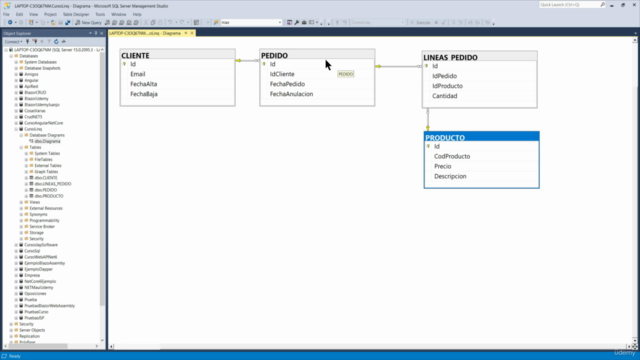Click the primary key icon in PRODUCTO table
The width and height of the screenshot is (640, 360).
[x=428, y=146]
